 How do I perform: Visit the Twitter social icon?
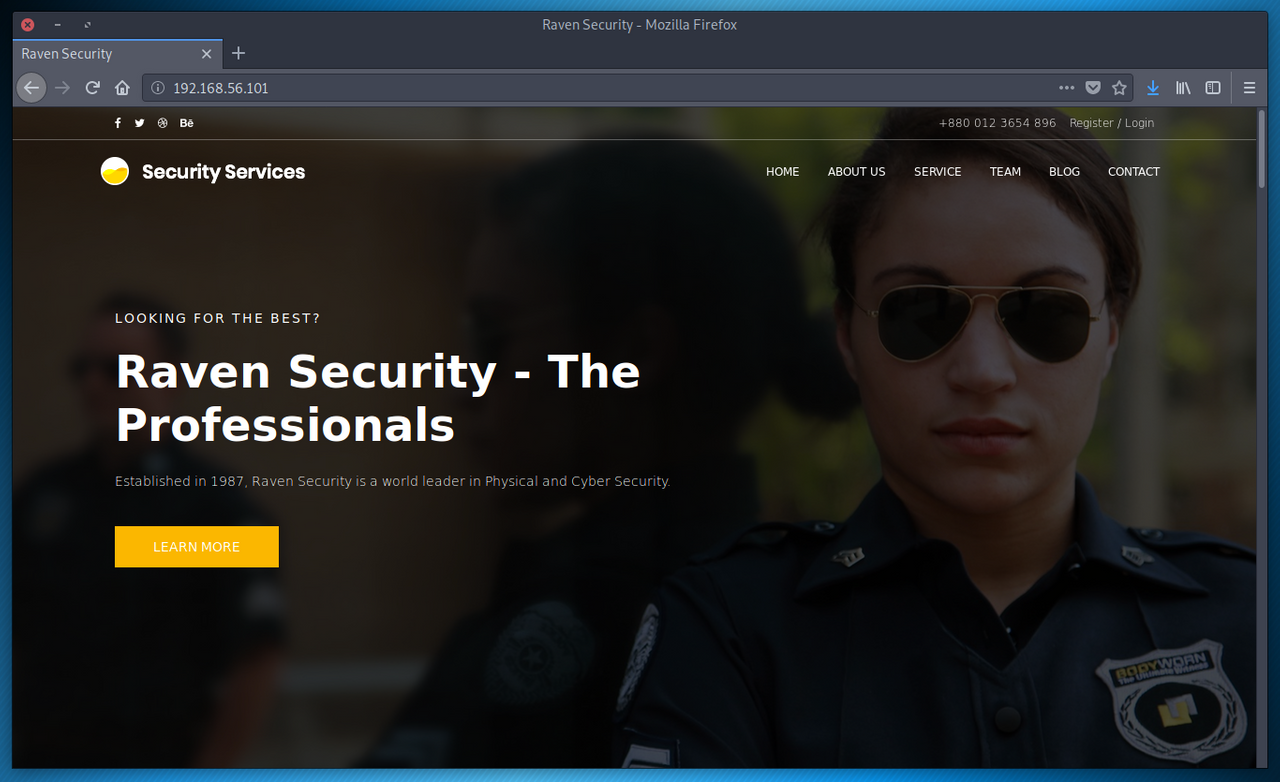[x=139, y=123]
